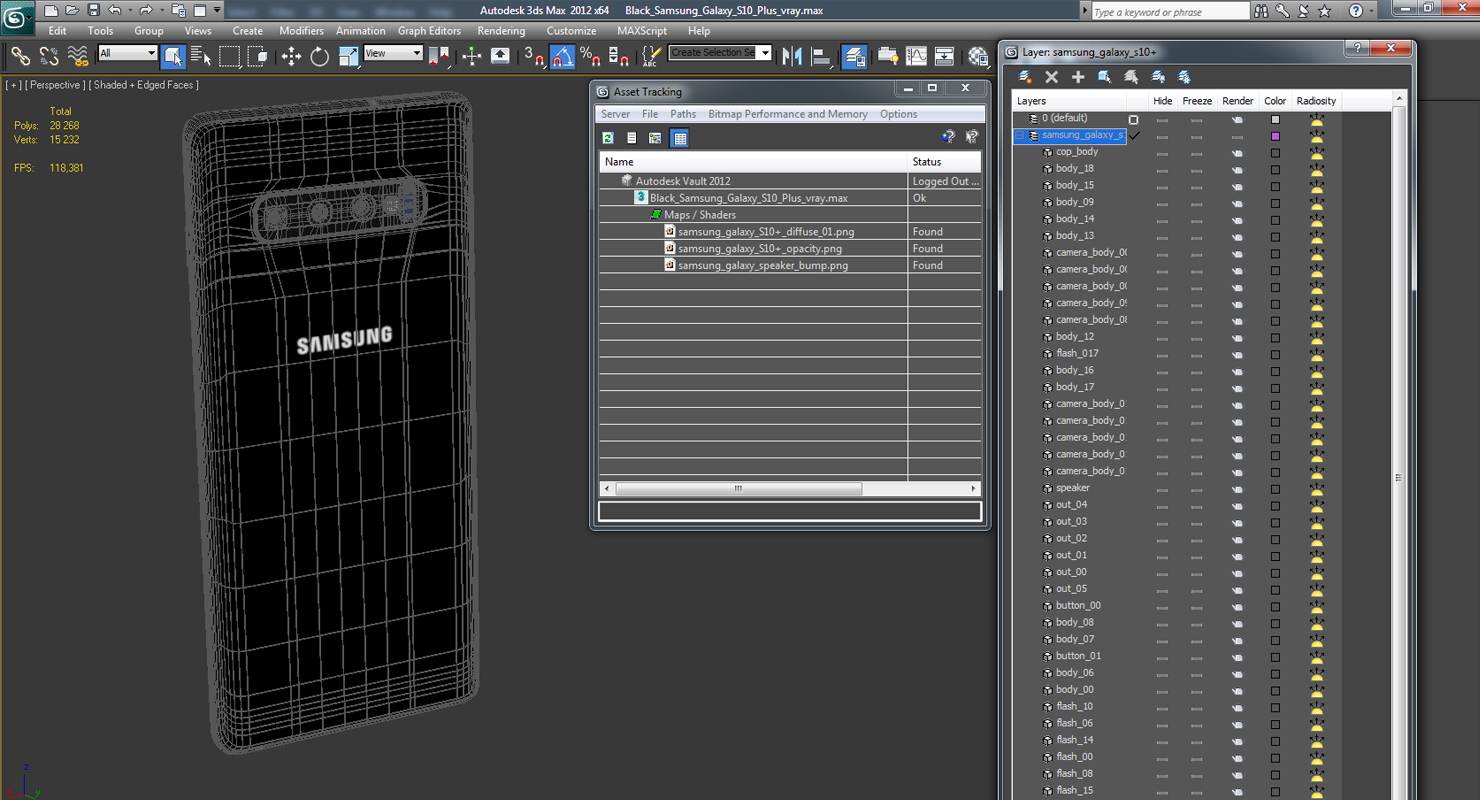Click the Align tool in main toolbar

tap(821, 56)
